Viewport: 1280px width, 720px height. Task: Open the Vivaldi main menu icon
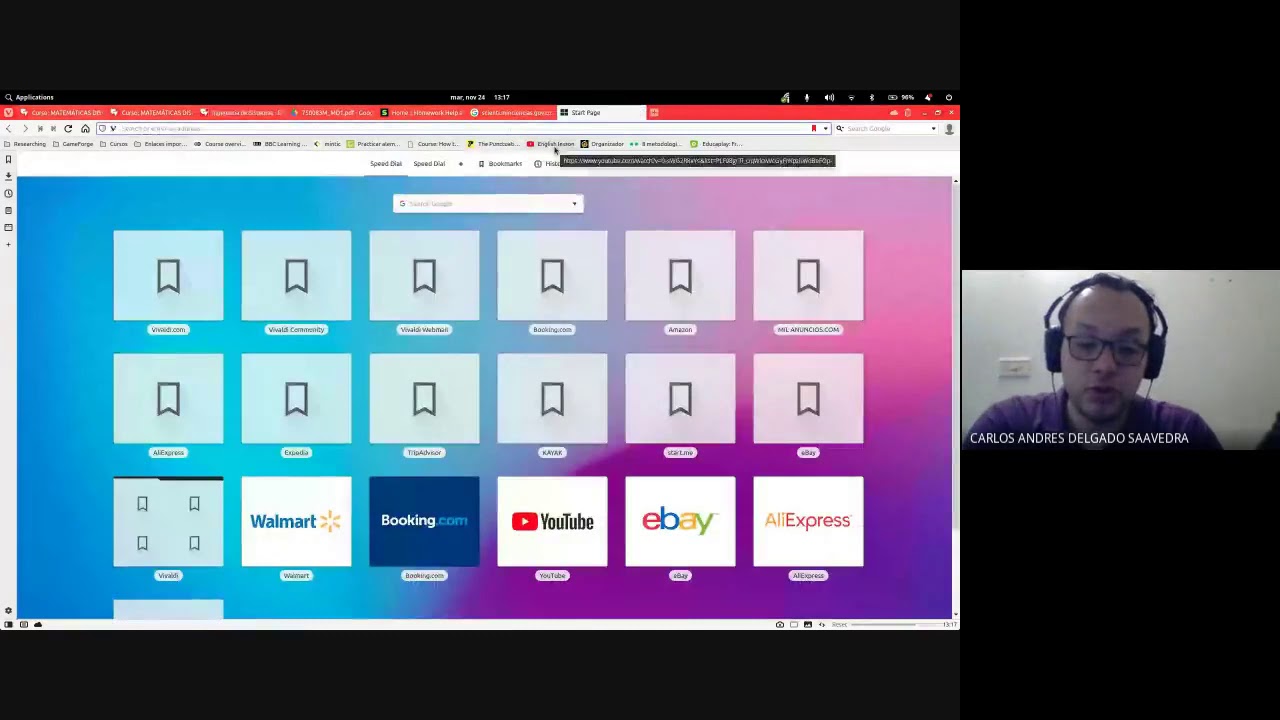pyautogui.click(x=8, y=112)
